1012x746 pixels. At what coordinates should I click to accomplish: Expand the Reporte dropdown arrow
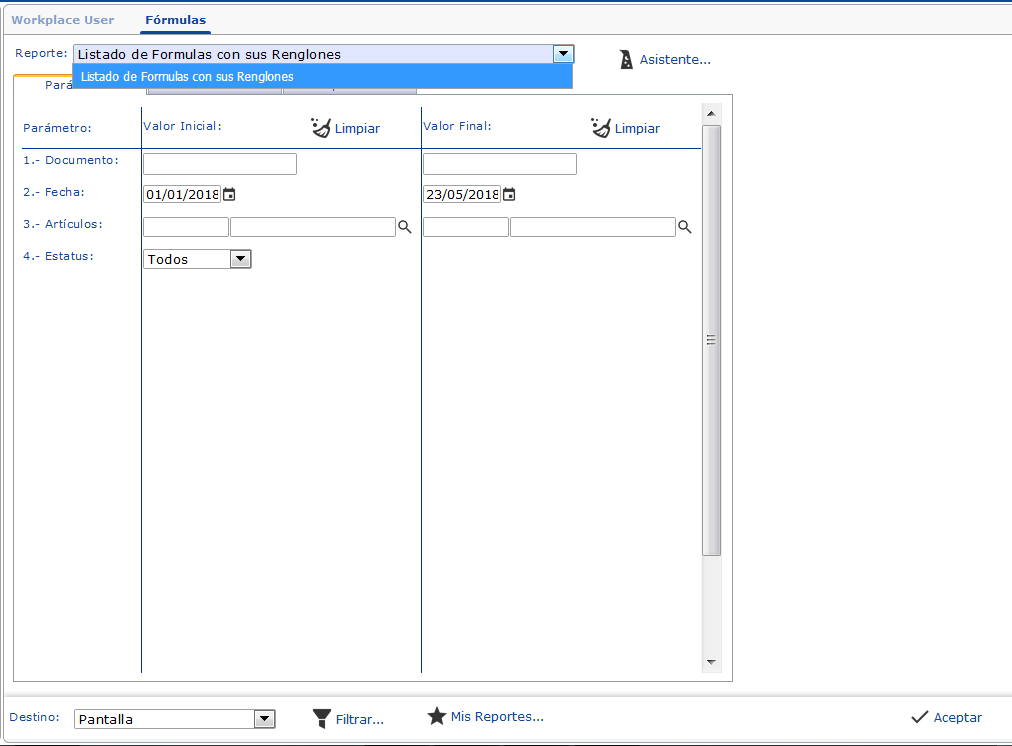[564, 54]
